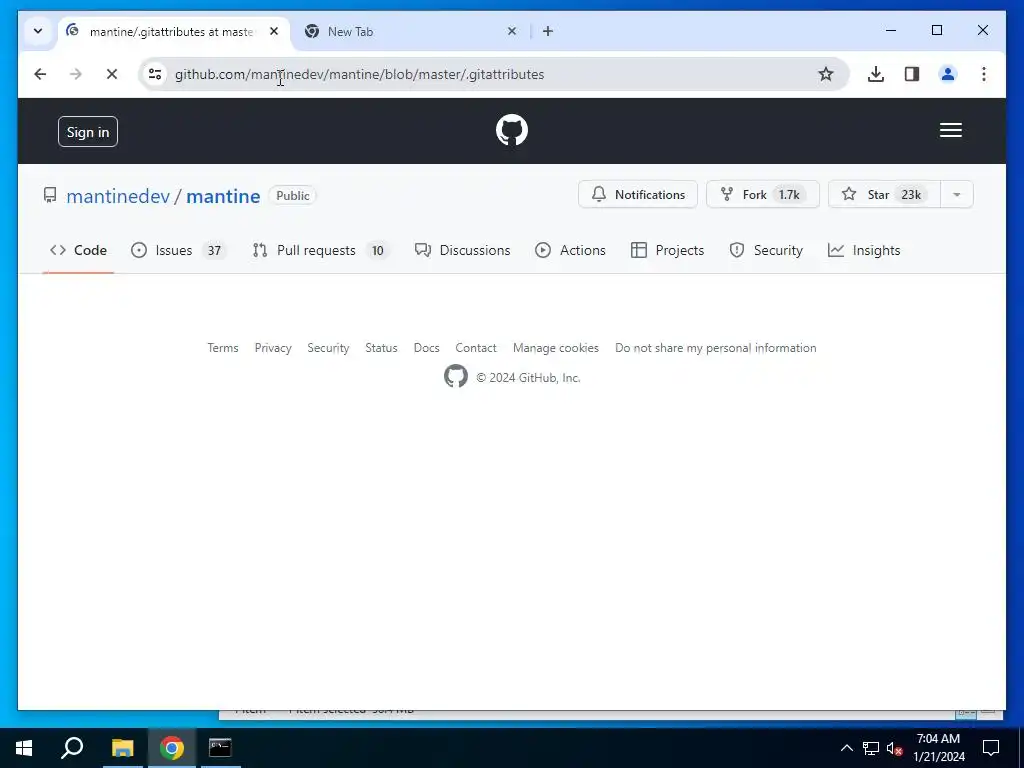Click the Chrome taskbar icon
The image size is (1024, 768).
tap(172, 748)
